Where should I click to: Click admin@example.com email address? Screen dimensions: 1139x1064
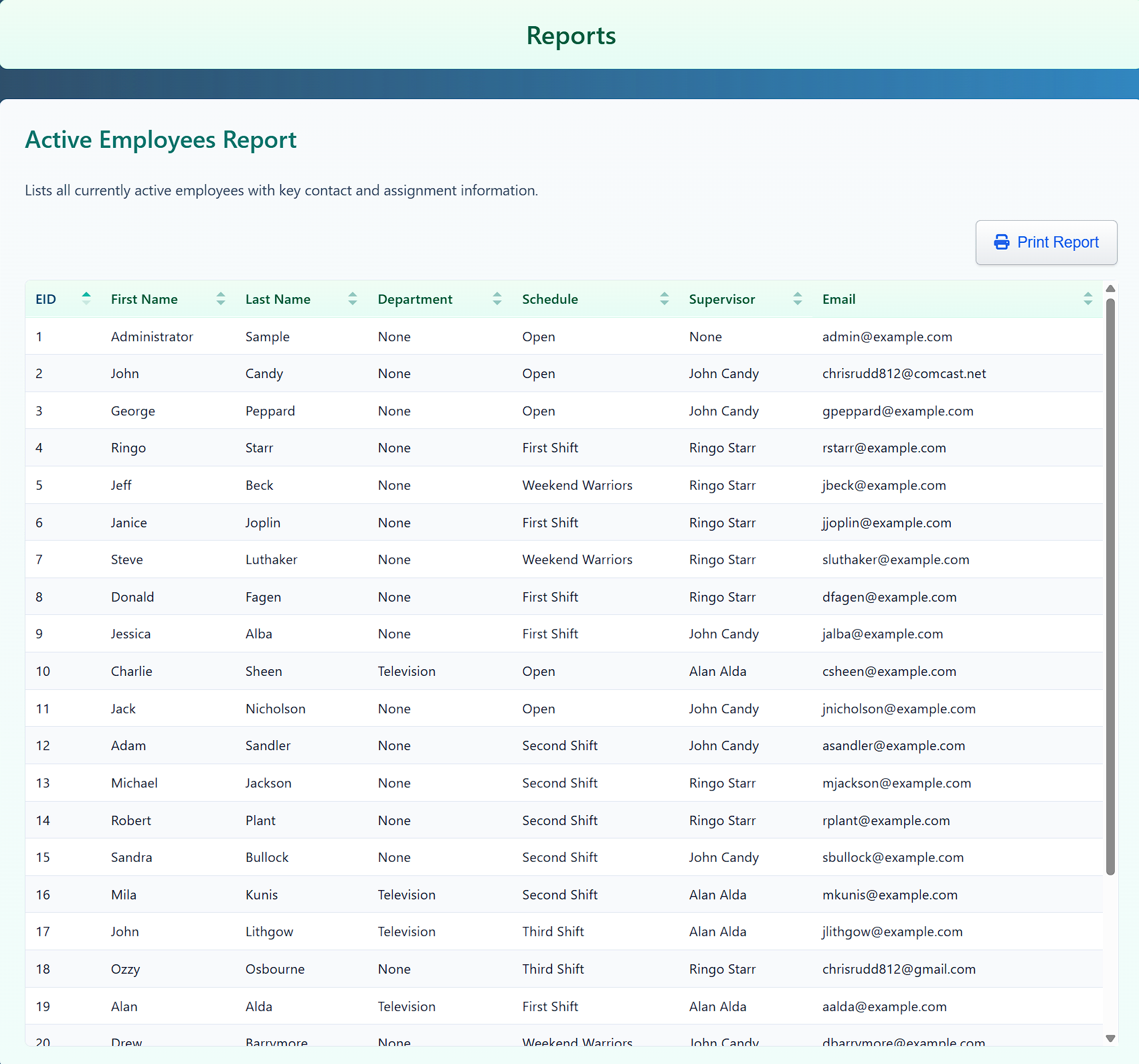click(x=887, y=337)
